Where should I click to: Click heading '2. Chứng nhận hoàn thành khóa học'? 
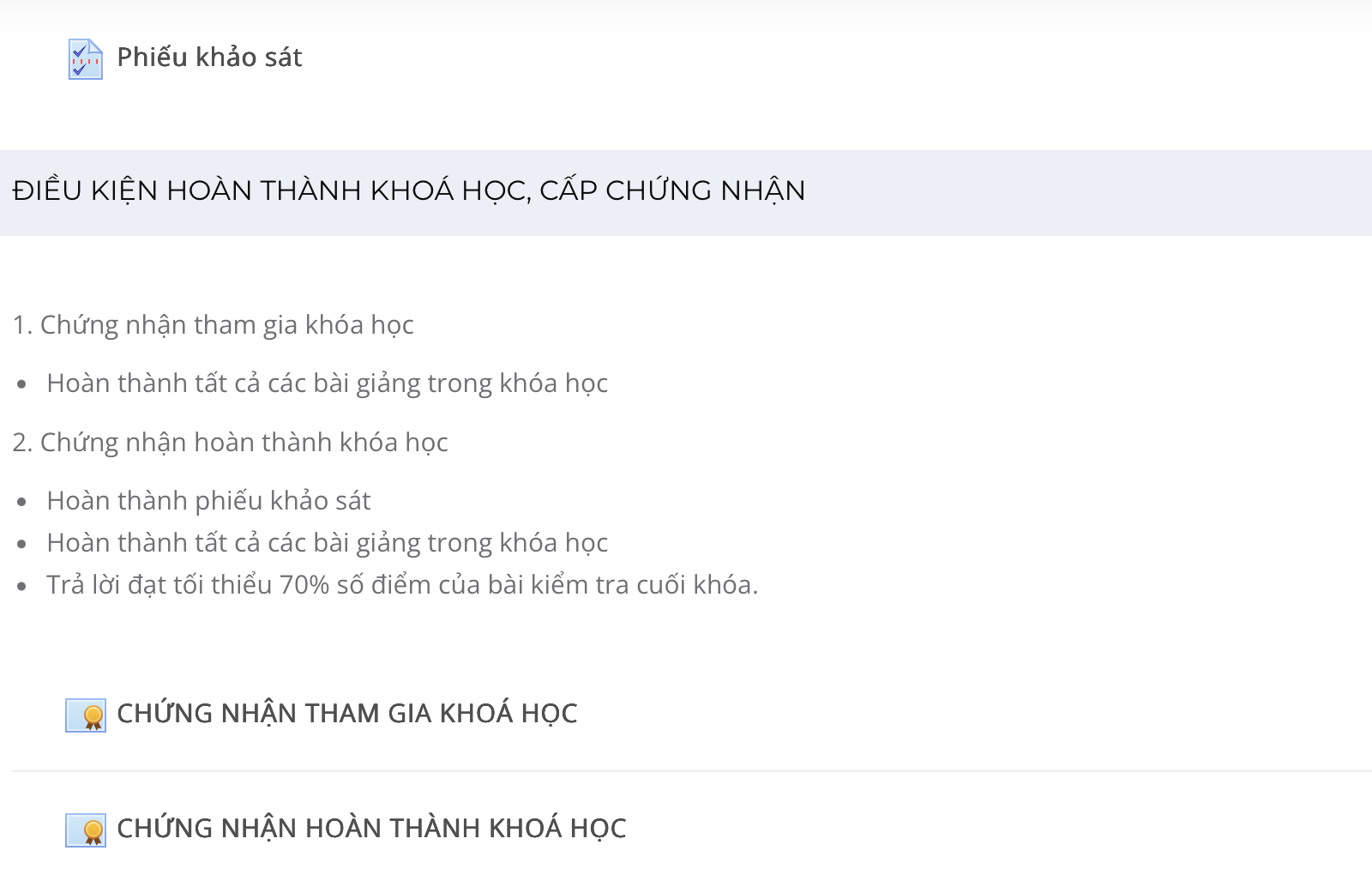tap(231, 443)
